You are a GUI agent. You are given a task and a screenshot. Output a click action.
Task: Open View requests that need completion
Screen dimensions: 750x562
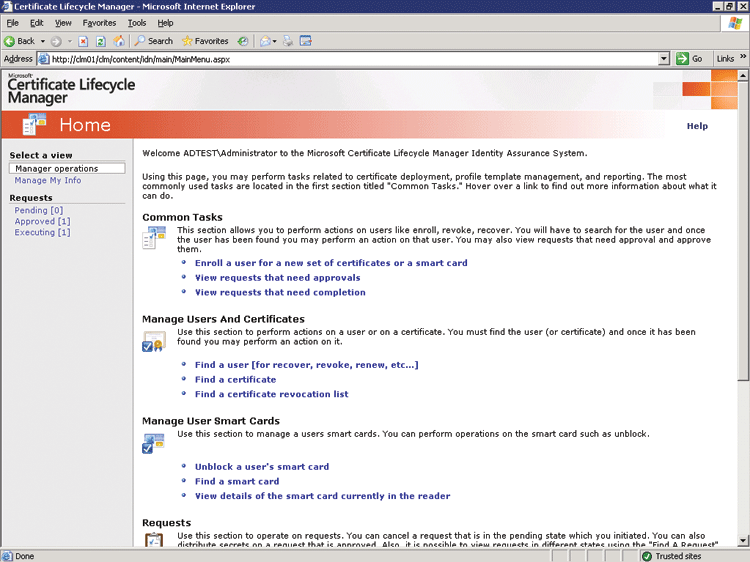click(280, 292)
